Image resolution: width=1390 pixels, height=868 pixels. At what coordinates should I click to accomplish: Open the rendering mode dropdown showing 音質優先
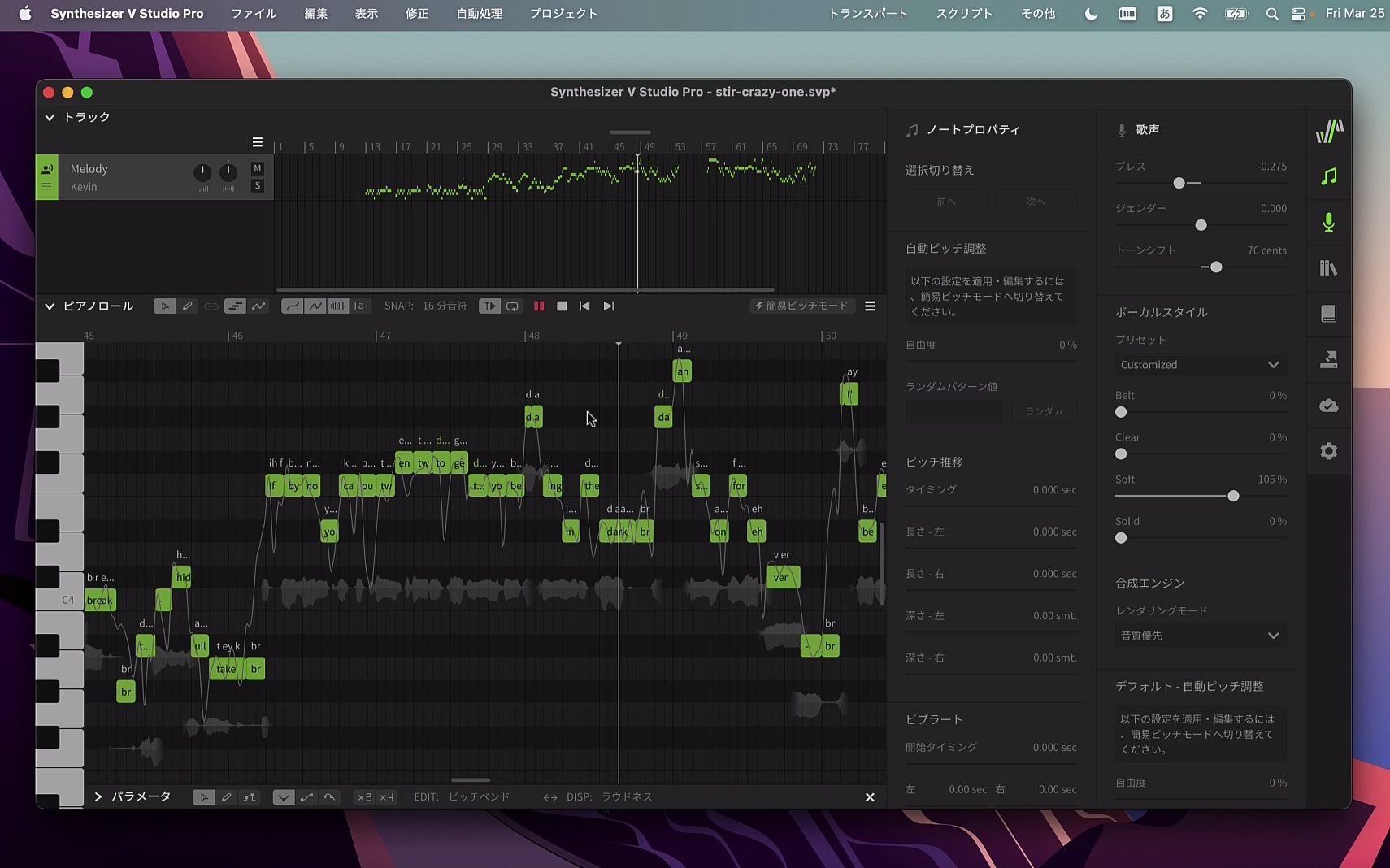[1200, 636]
